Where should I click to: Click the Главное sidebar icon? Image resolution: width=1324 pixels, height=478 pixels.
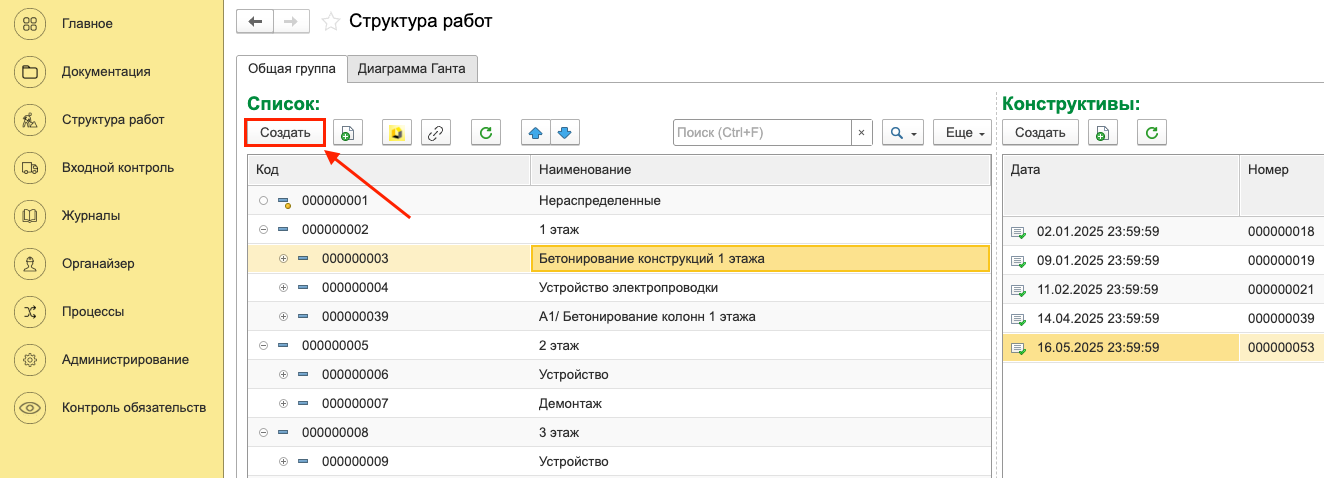pos(30,23)
